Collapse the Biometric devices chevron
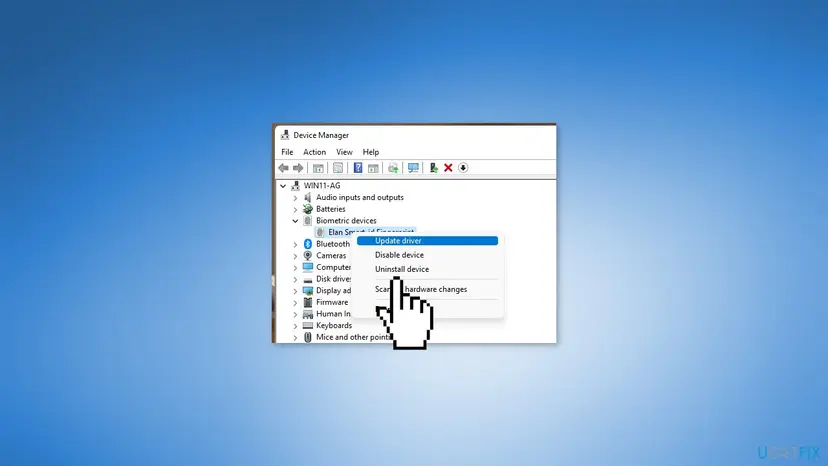 296,221
